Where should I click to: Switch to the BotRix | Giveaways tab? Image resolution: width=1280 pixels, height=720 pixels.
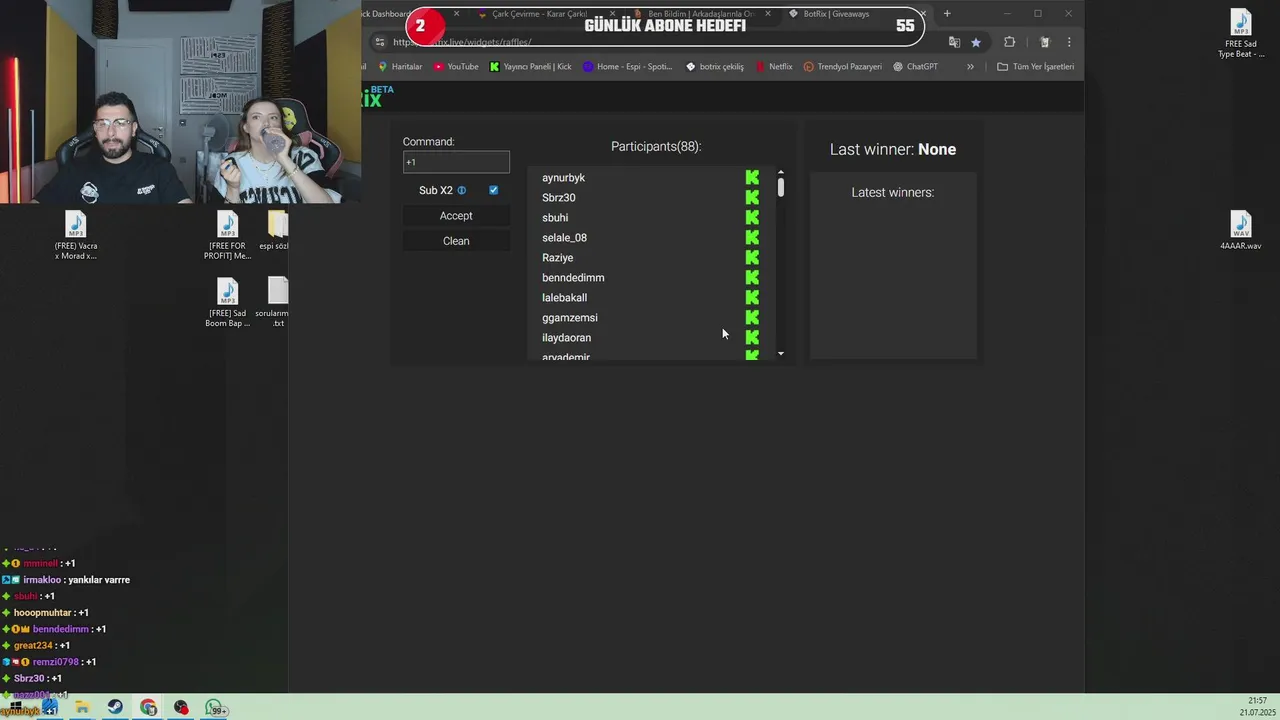pos(836,14)
